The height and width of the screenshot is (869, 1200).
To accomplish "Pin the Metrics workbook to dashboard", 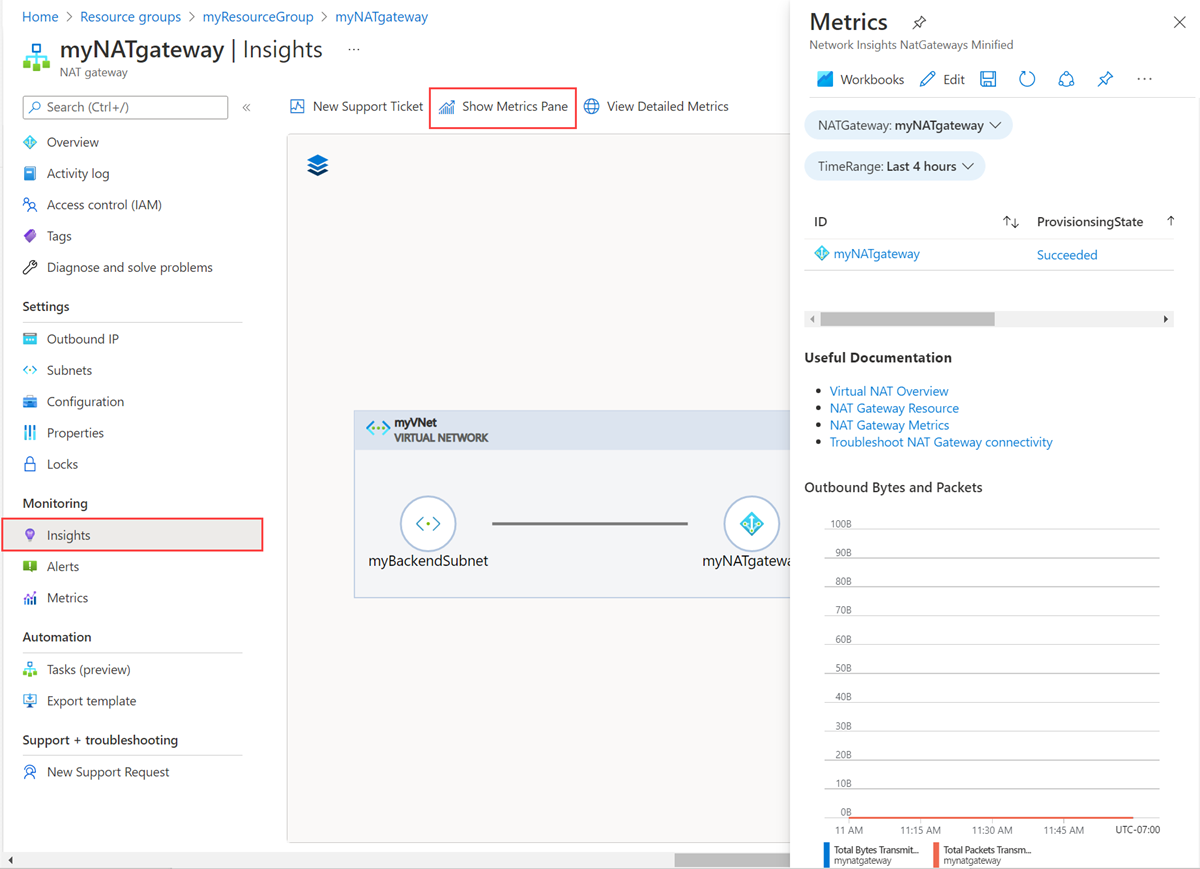I will click(1105, 79).
